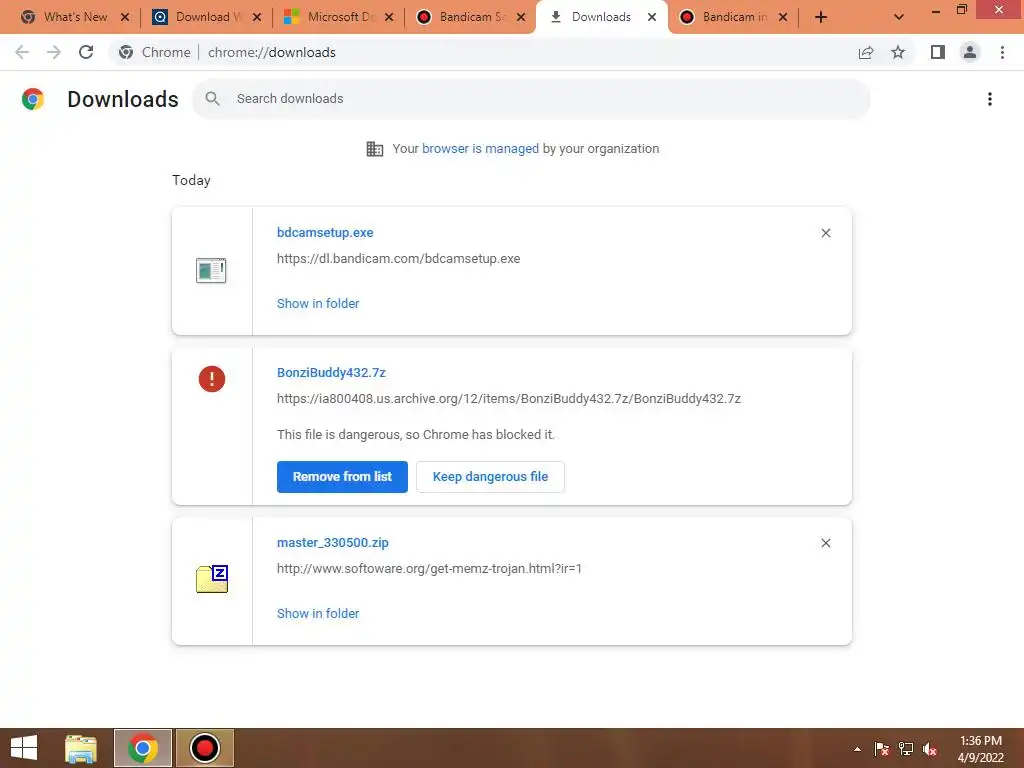Click the softoware.org source URL
The width and height of the screenshot is (1024, 768).
429,569
